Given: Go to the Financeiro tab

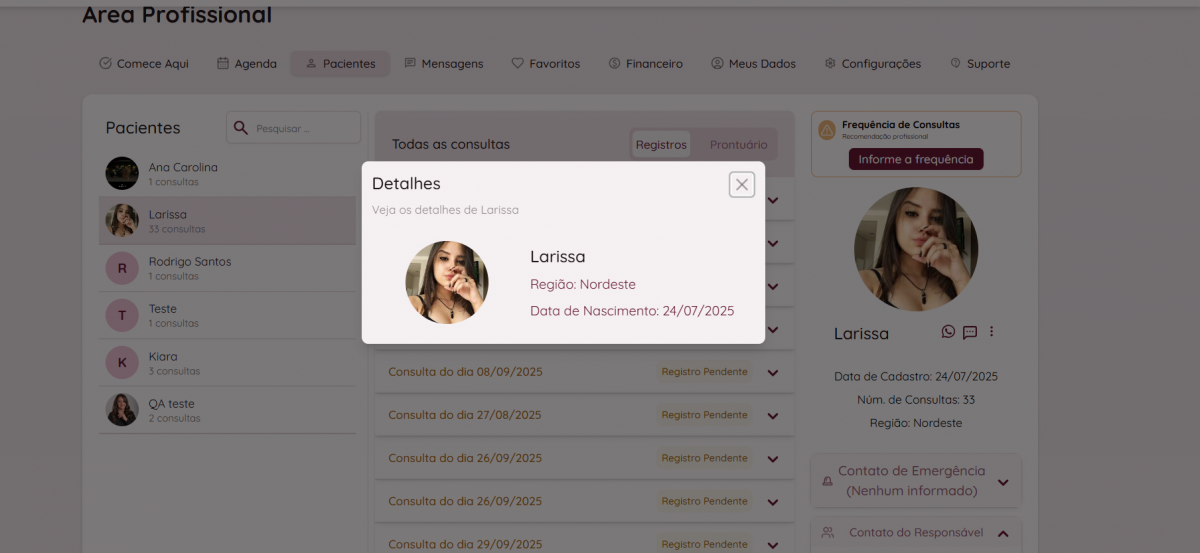Looking at the screenshot, I should [x=645, y=64].
